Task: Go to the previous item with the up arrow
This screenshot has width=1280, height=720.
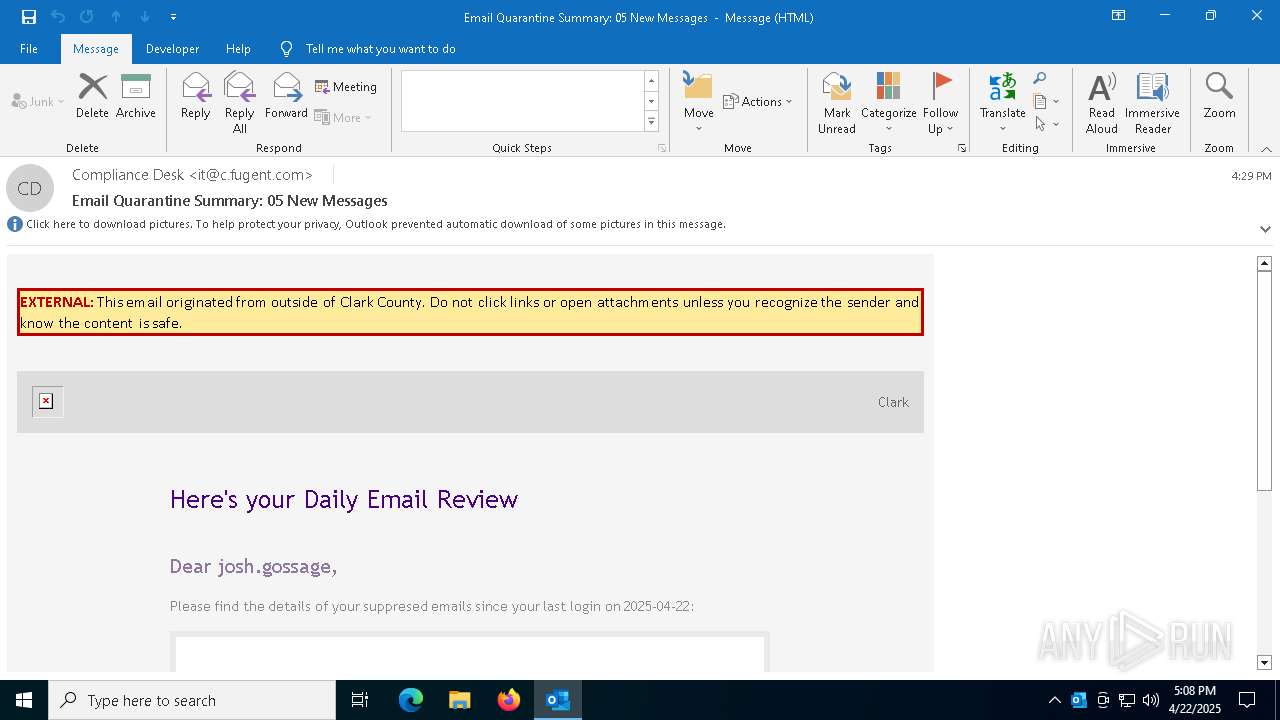Action: (116, 17)
